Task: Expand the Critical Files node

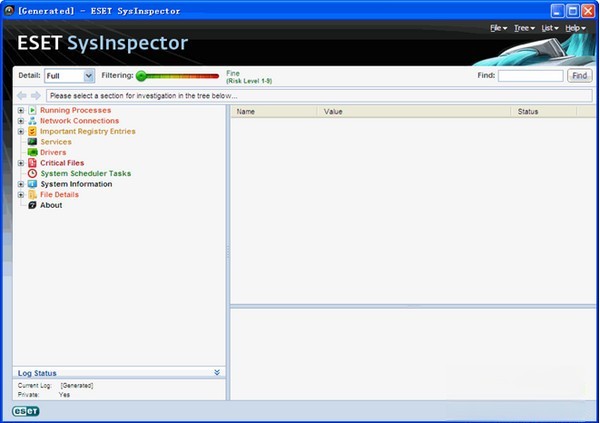Action: click(21, 163)
